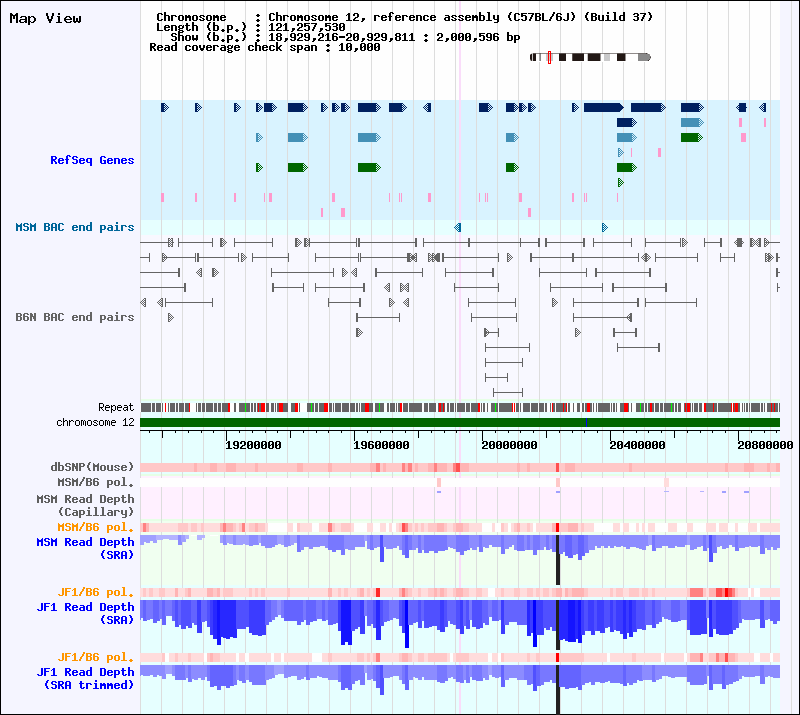This screenshot has width=800, height=715.
Task: Select the B6N BAC end pairs label
Action: pos(74,317)
